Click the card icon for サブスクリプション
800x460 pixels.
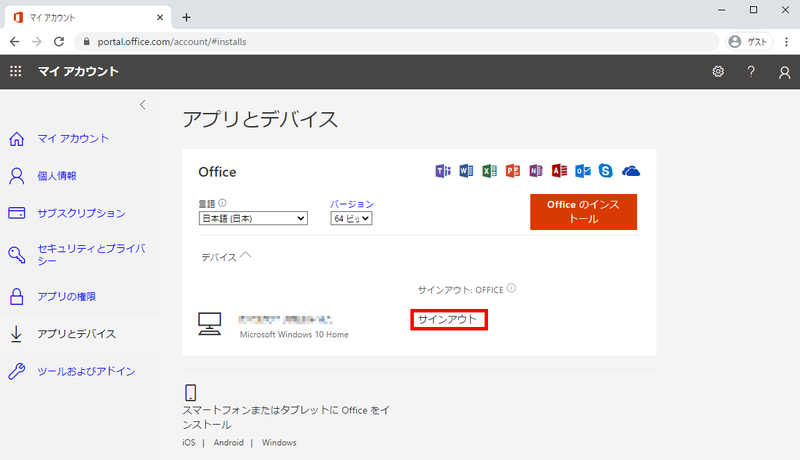16,213
